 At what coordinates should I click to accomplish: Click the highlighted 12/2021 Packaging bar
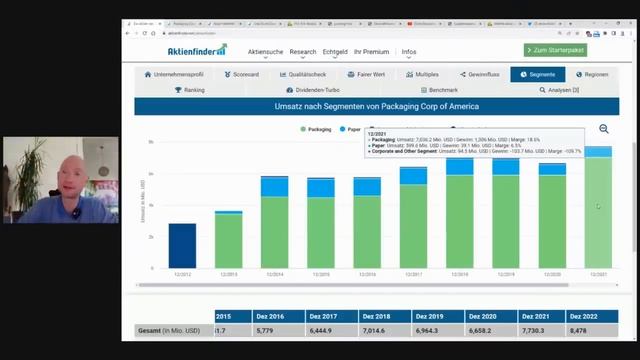click(598, 213)
